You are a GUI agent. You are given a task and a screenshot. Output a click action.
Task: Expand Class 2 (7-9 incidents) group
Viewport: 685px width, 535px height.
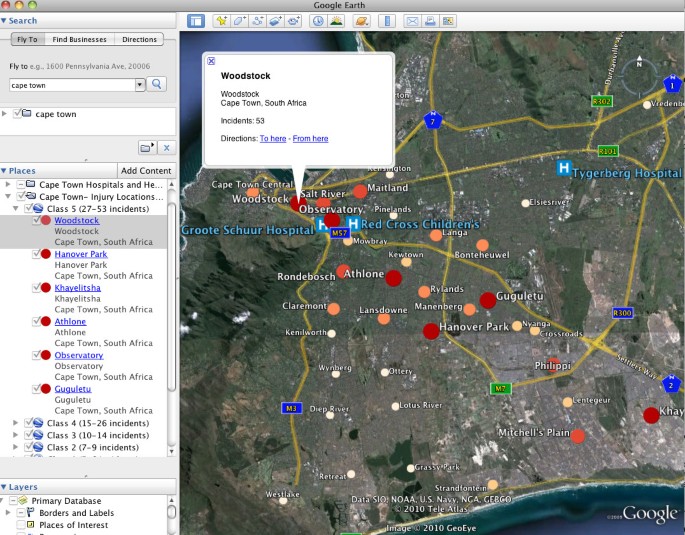(16, 447)
